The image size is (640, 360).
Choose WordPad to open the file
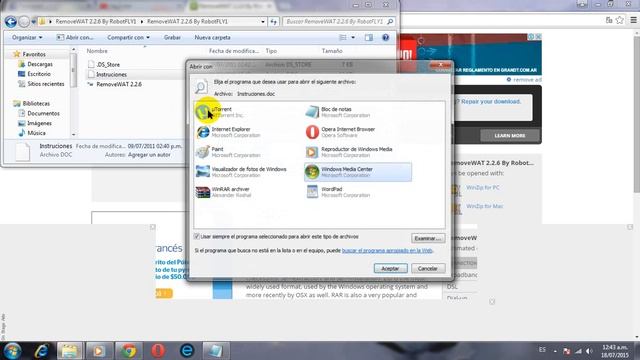click(x=338, y=192)
